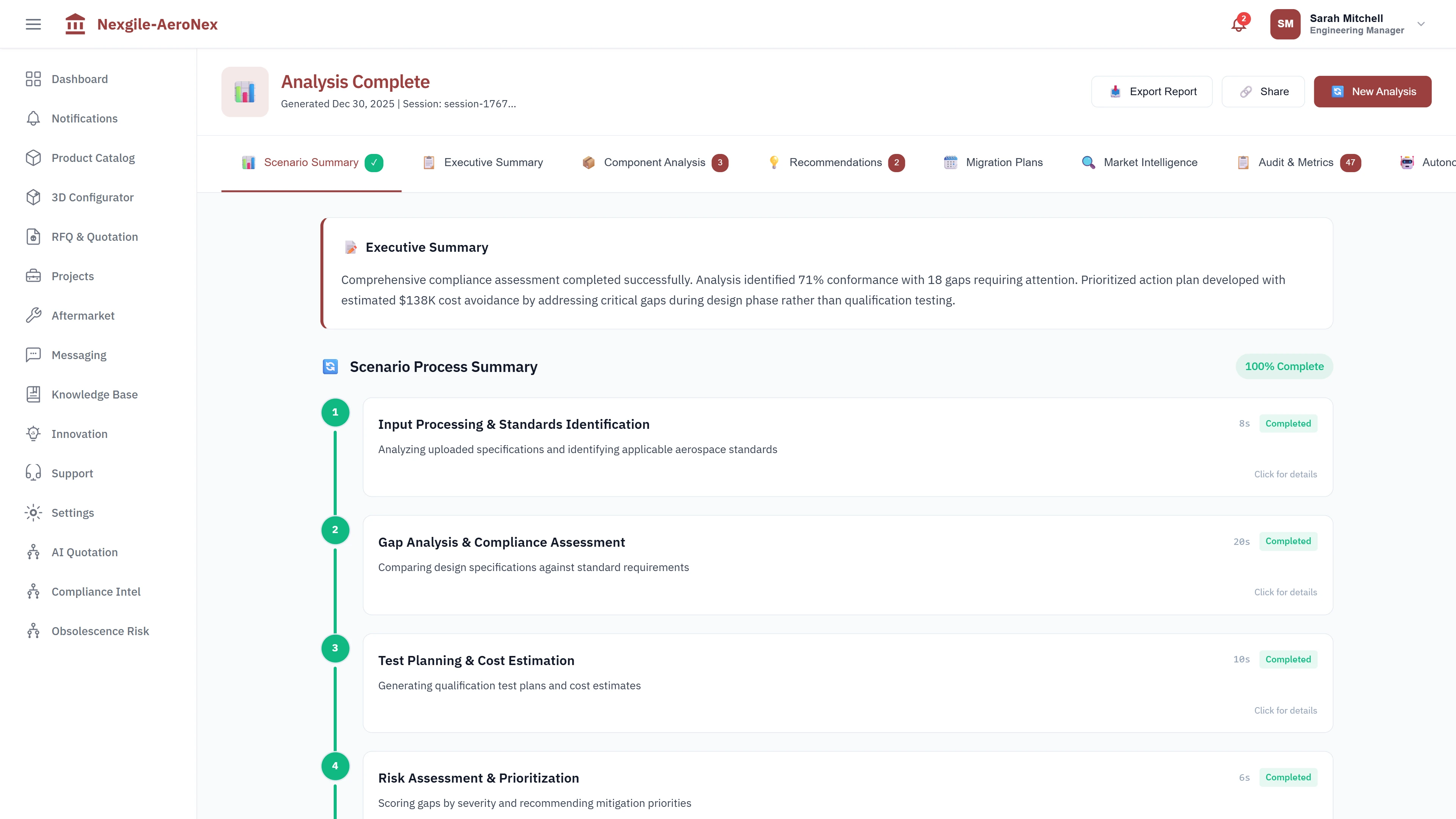Click the Scenario Summary completed checkmark
Image resolution: width=1456 pixels, height=819 pixels.
point(373,162)
